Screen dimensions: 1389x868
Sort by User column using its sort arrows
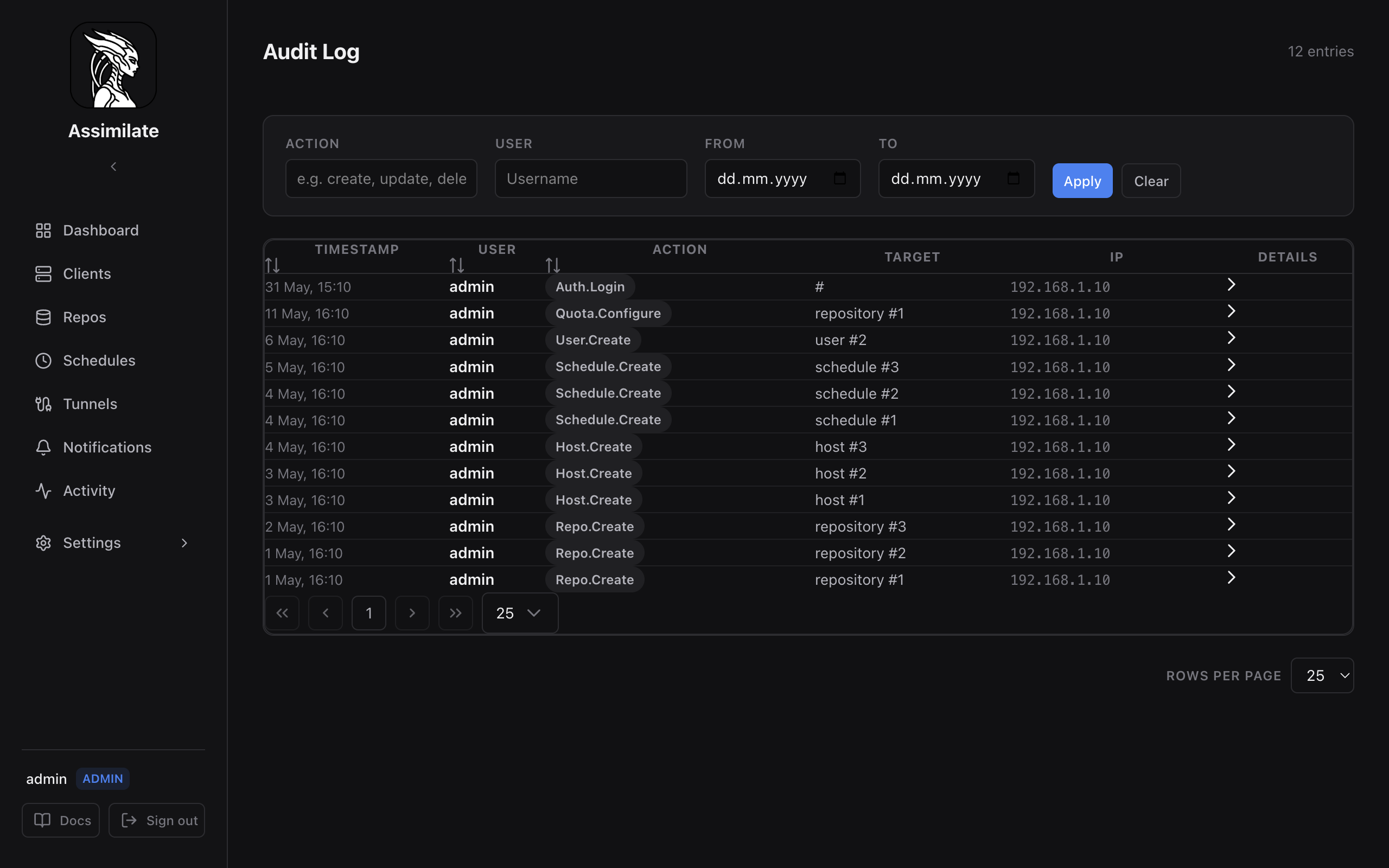(x=457, y=265)
